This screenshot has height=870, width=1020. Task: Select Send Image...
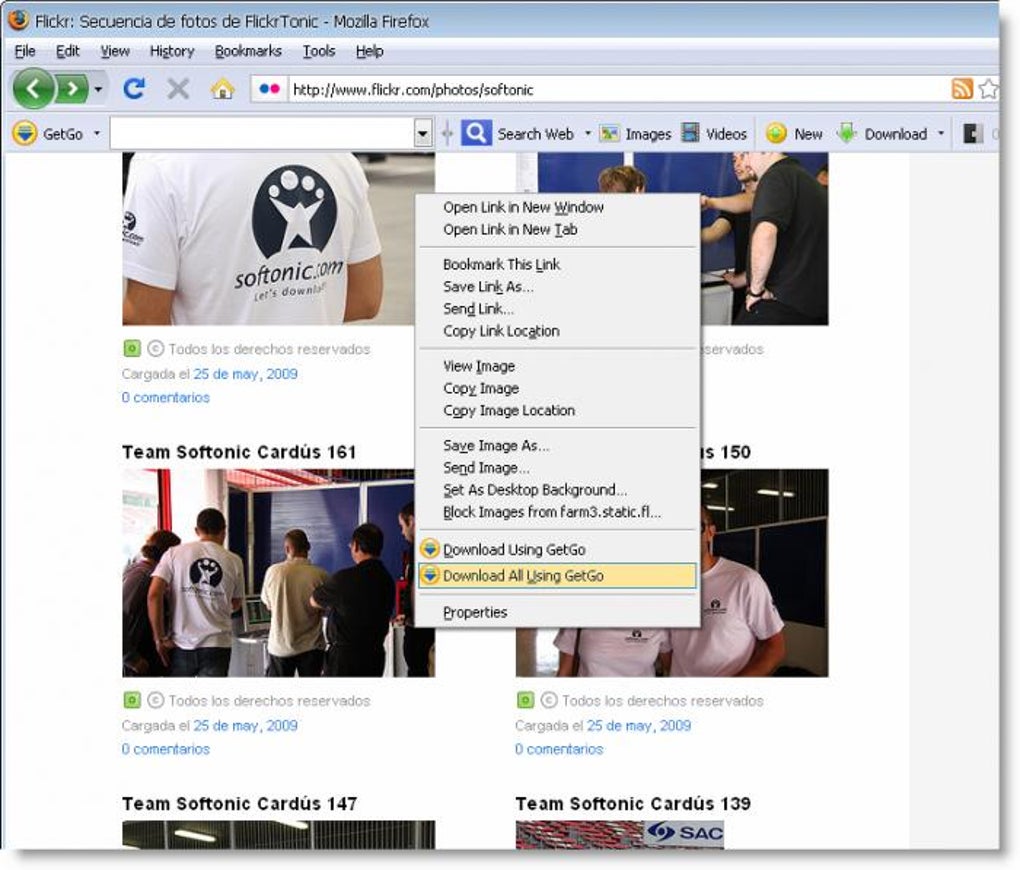coord(557,468)
